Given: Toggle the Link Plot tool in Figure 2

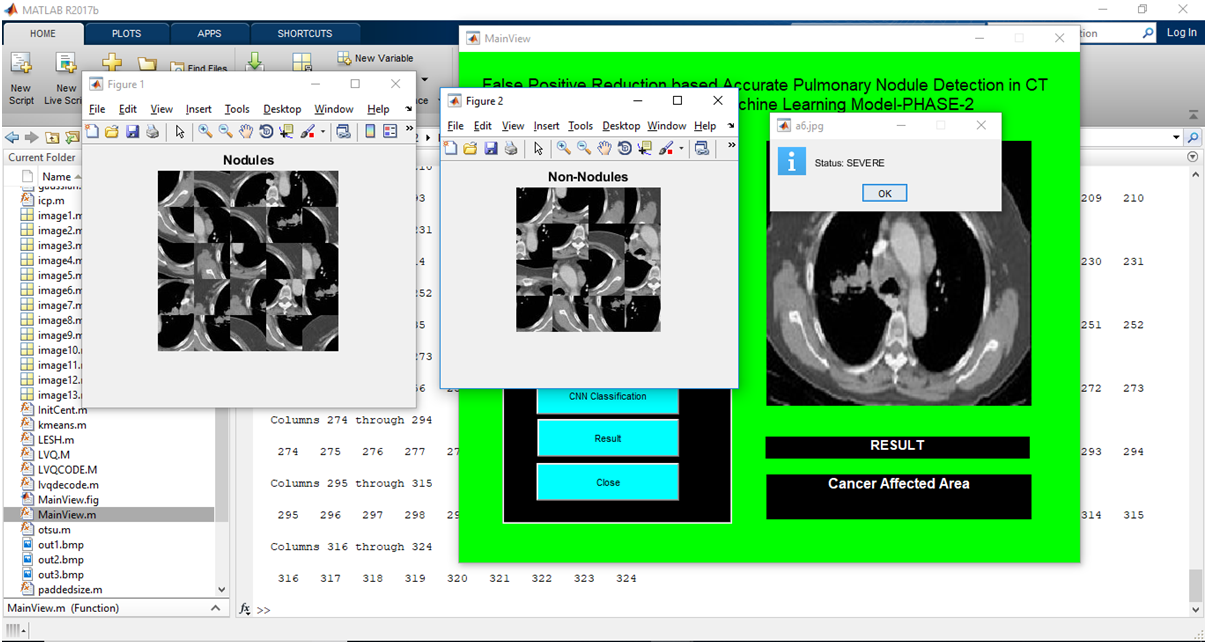Looking at the screenshot, I should pyautogui.click(x=702, y=148).
